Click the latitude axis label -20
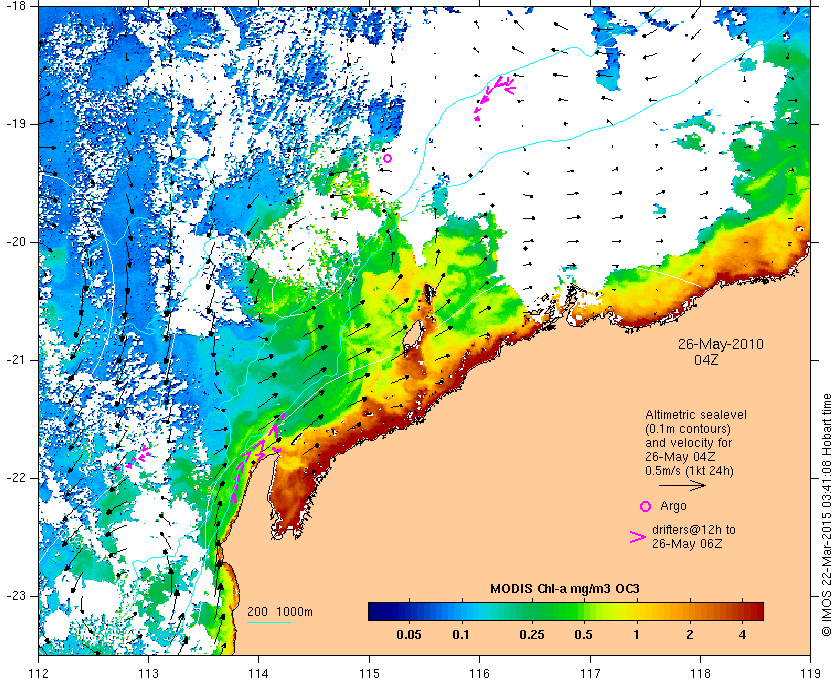This screenshot has width=840, height=680. 14,242
